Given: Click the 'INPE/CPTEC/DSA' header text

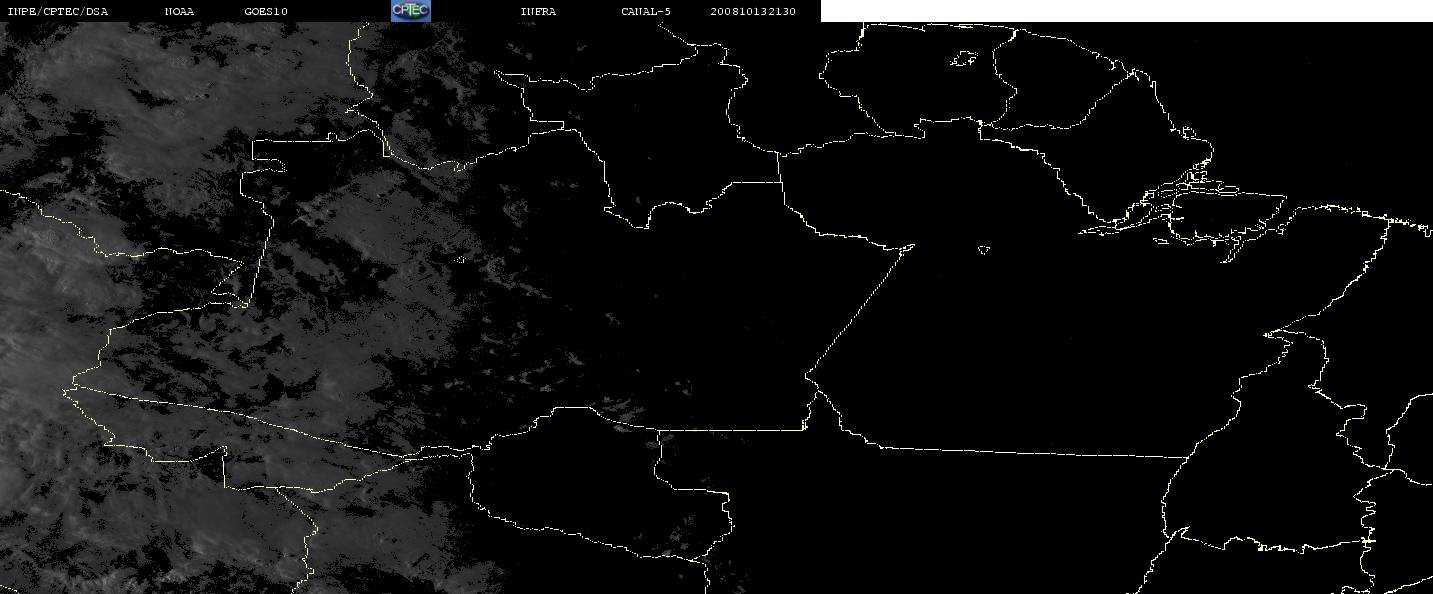Looking at the screenshot, I should 57,11.
